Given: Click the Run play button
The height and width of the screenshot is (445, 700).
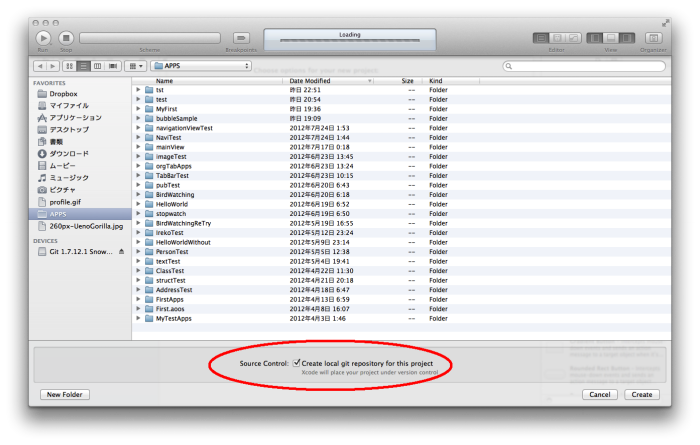Looking at the screenshot, I should coord(43,38).
